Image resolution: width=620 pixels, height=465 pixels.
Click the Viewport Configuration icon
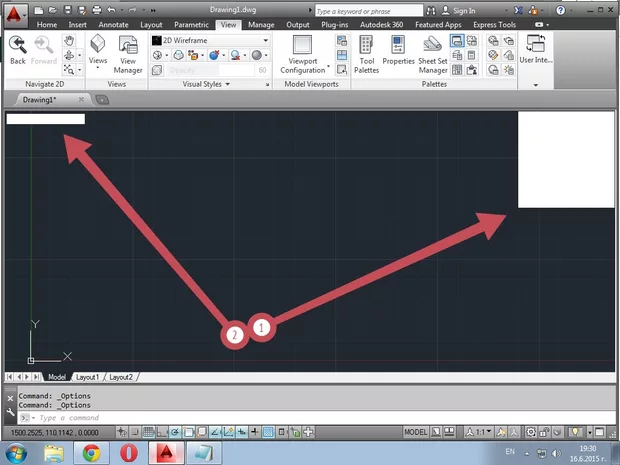302,44
